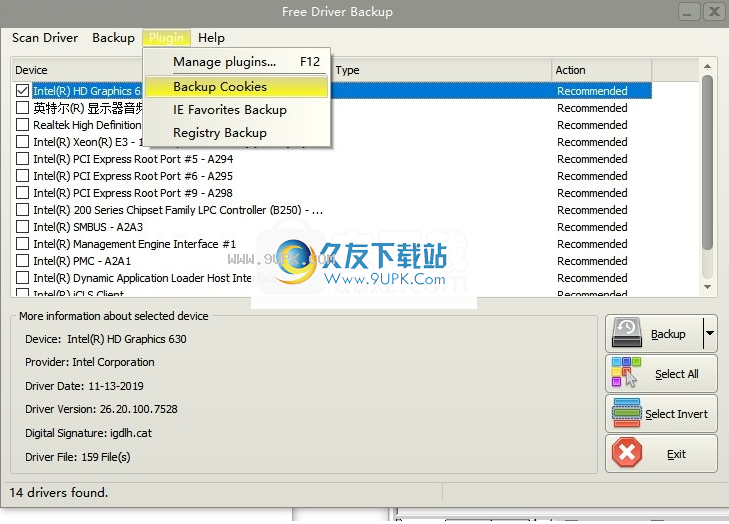Check the LPC Controller (B250) checkbox
Viewport: 729px width, 524px height.
[x=22, y=210]
